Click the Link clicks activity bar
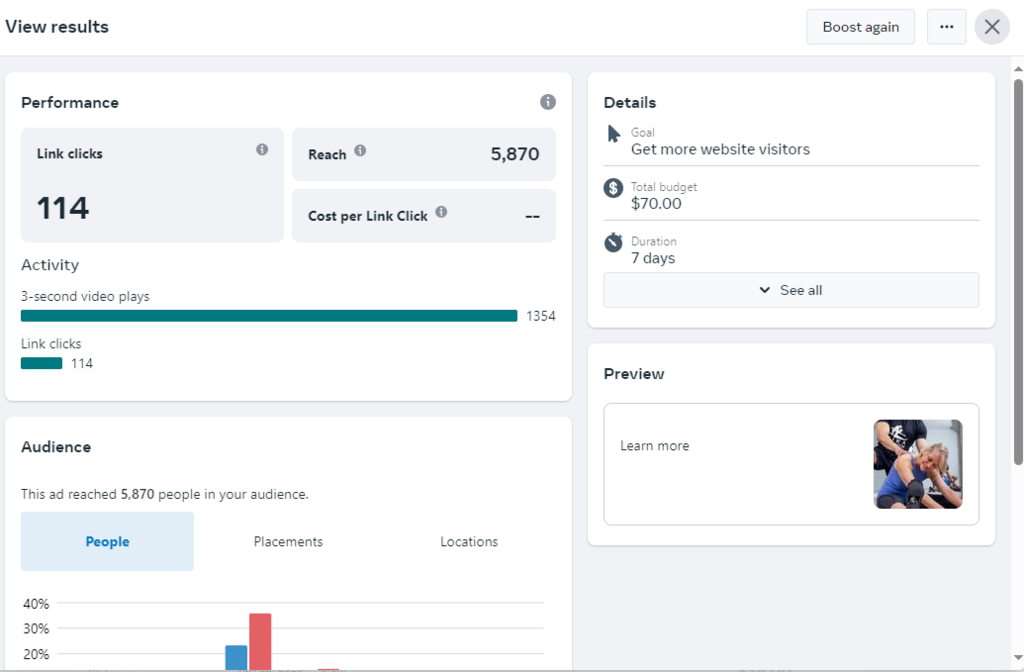1024x672 pixels. coord(42,364)
